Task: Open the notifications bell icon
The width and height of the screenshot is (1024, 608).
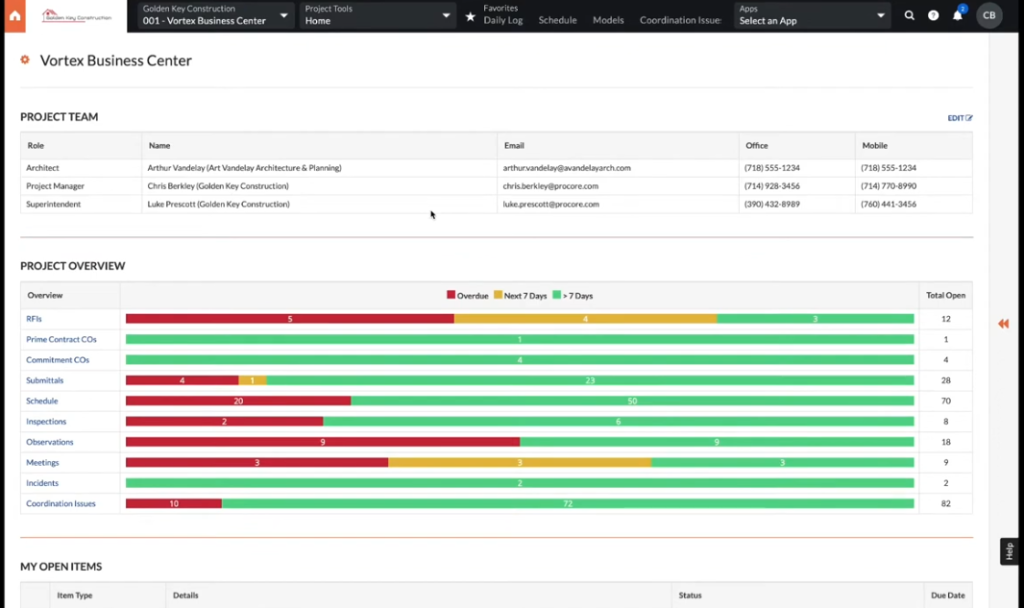Action: [x=957, y=14]
